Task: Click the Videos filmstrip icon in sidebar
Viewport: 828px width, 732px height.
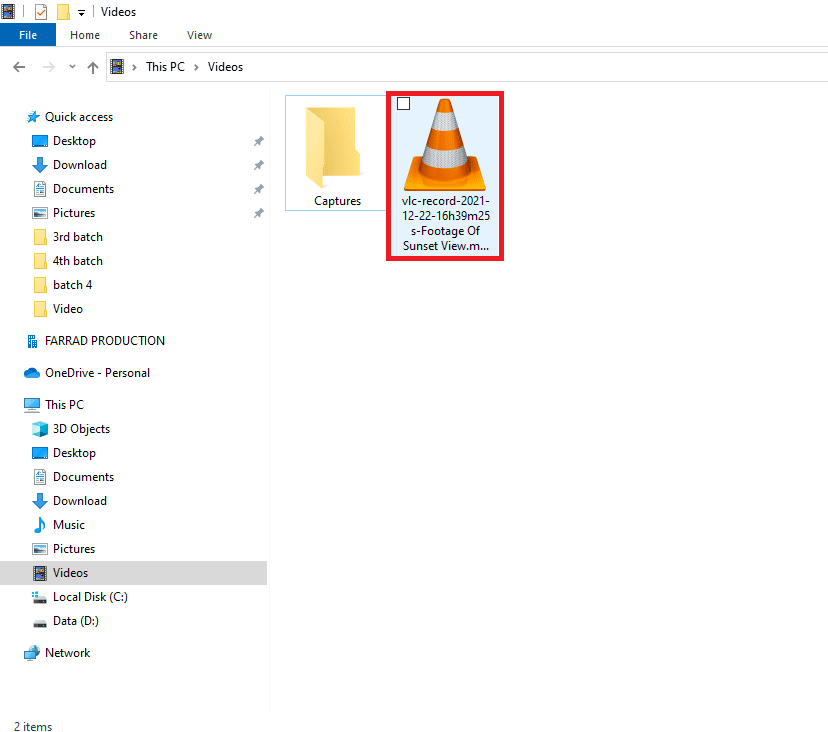Action: click(x=40, y=573)
